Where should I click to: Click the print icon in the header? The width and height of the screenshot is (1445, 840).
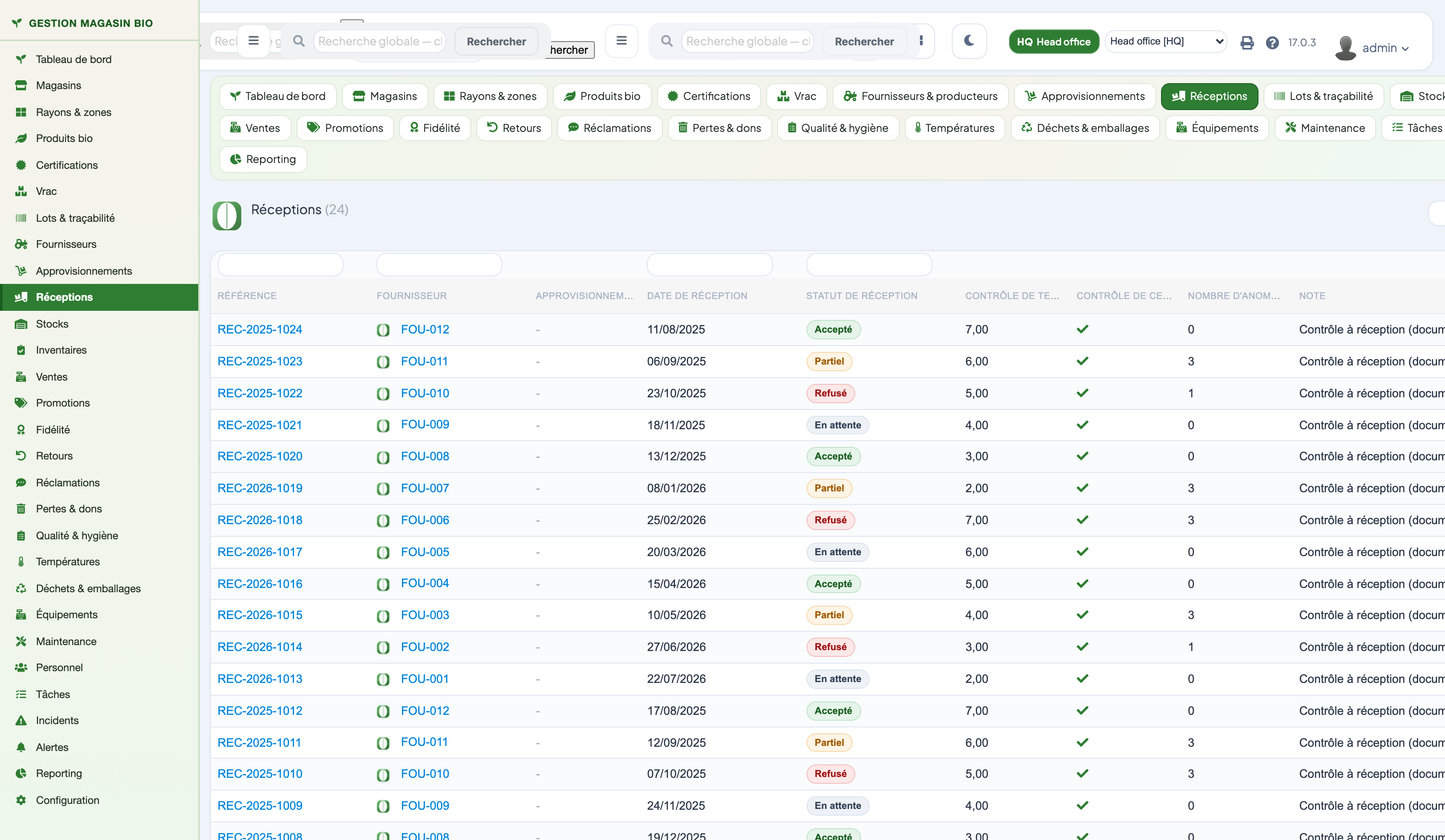click(x=1247, y=42)
